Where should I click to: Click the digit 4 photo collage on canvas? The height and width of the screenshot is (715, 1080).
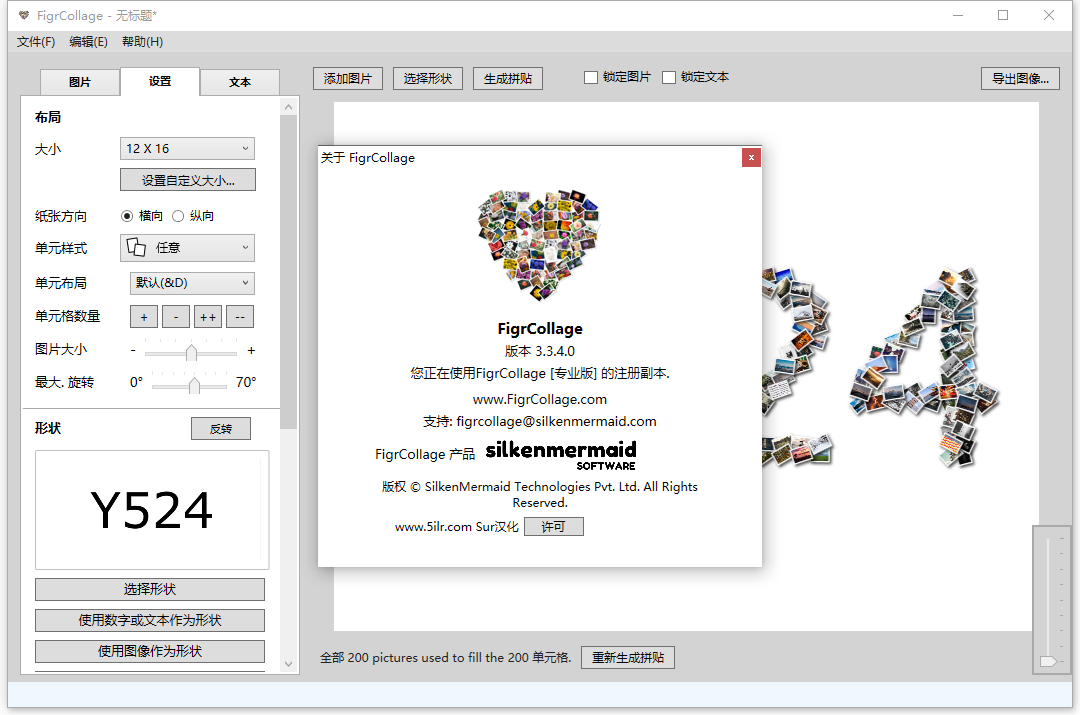924,366
